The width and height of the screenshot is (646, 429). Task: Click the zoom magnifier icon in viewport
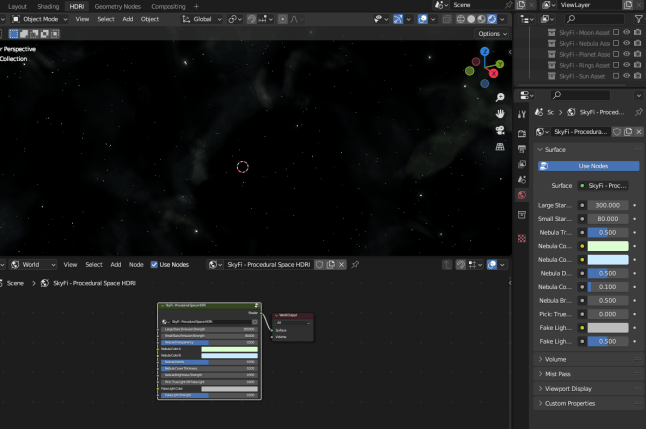coord(500,97)
